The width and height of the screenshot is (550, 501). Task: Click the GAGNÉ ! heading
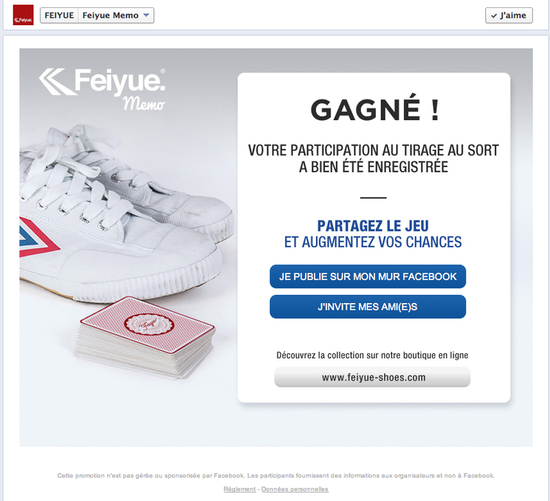pos(375,110)
